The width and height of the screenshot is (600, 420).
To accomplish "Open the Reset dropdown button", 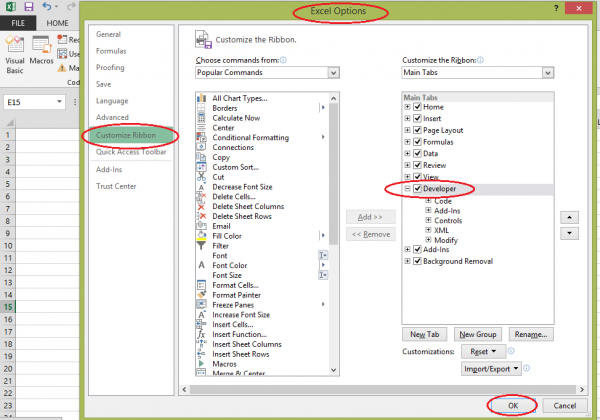I will (483, 352).
